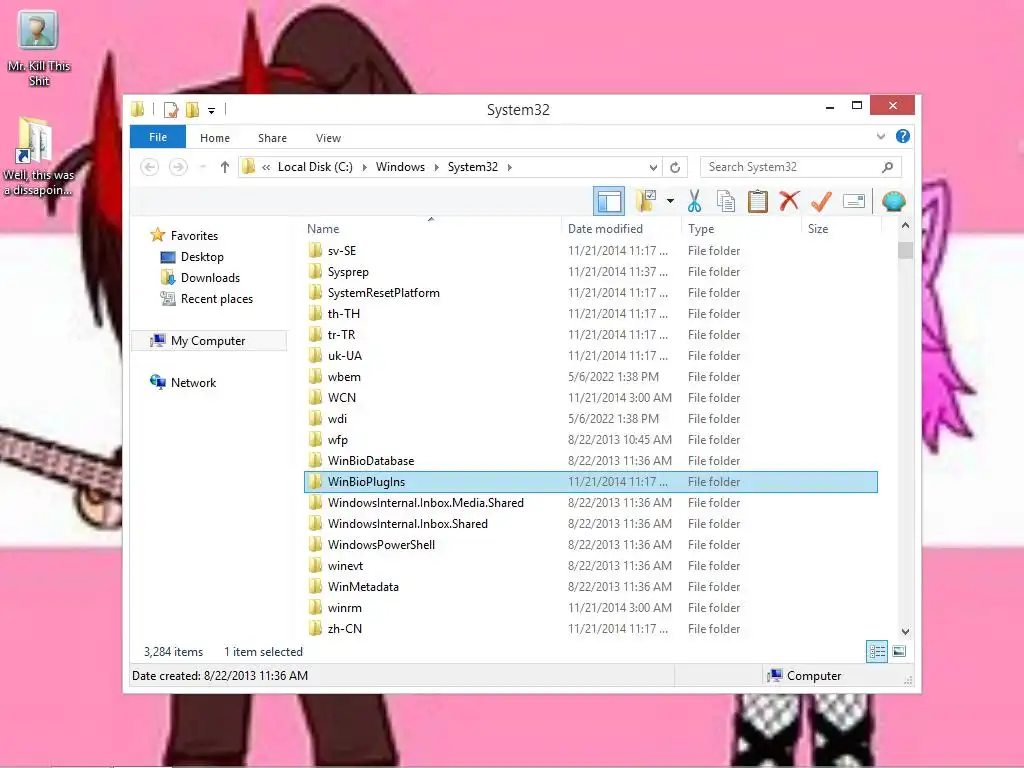Open the folder options toolbar icon
The image size is (1024, 768).
[x=646, y=201]
